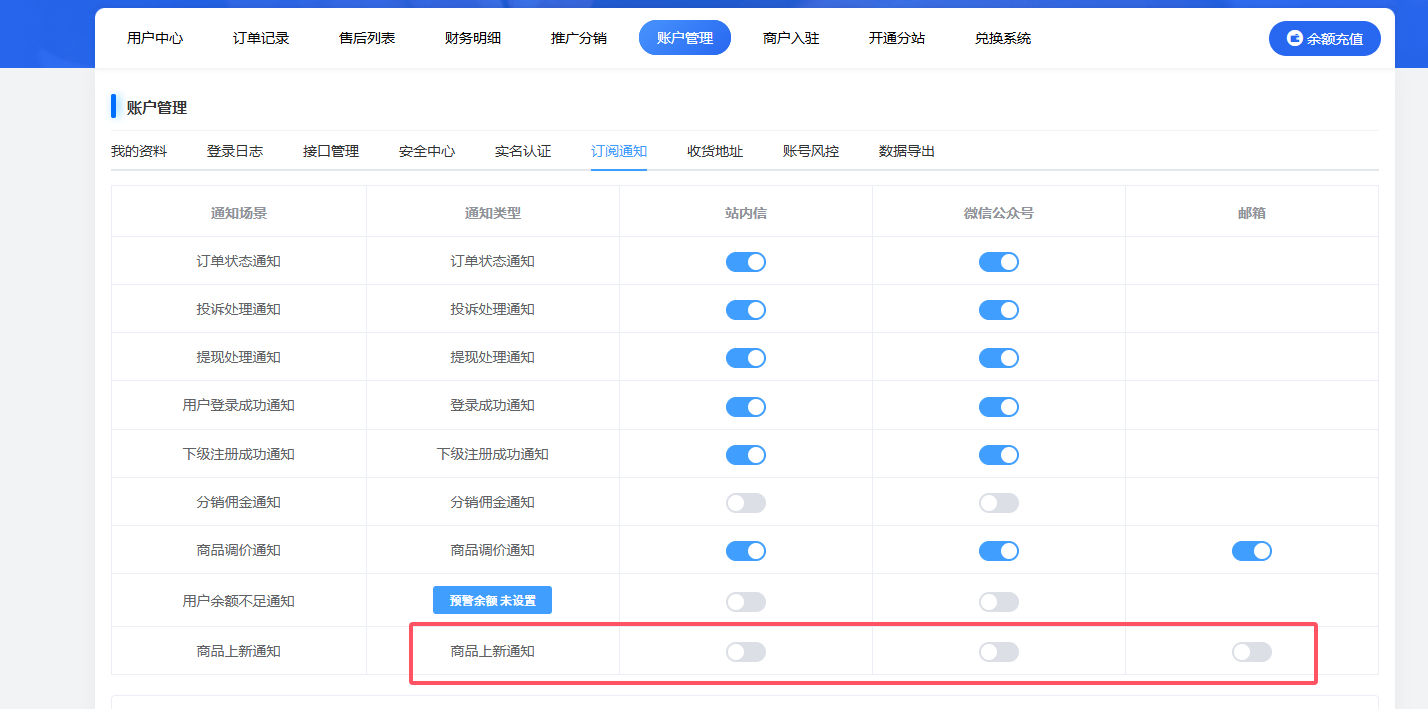Disable 微信公众号 for 商品调价通知
1428x709 pixels.
(x=999, y=551)
